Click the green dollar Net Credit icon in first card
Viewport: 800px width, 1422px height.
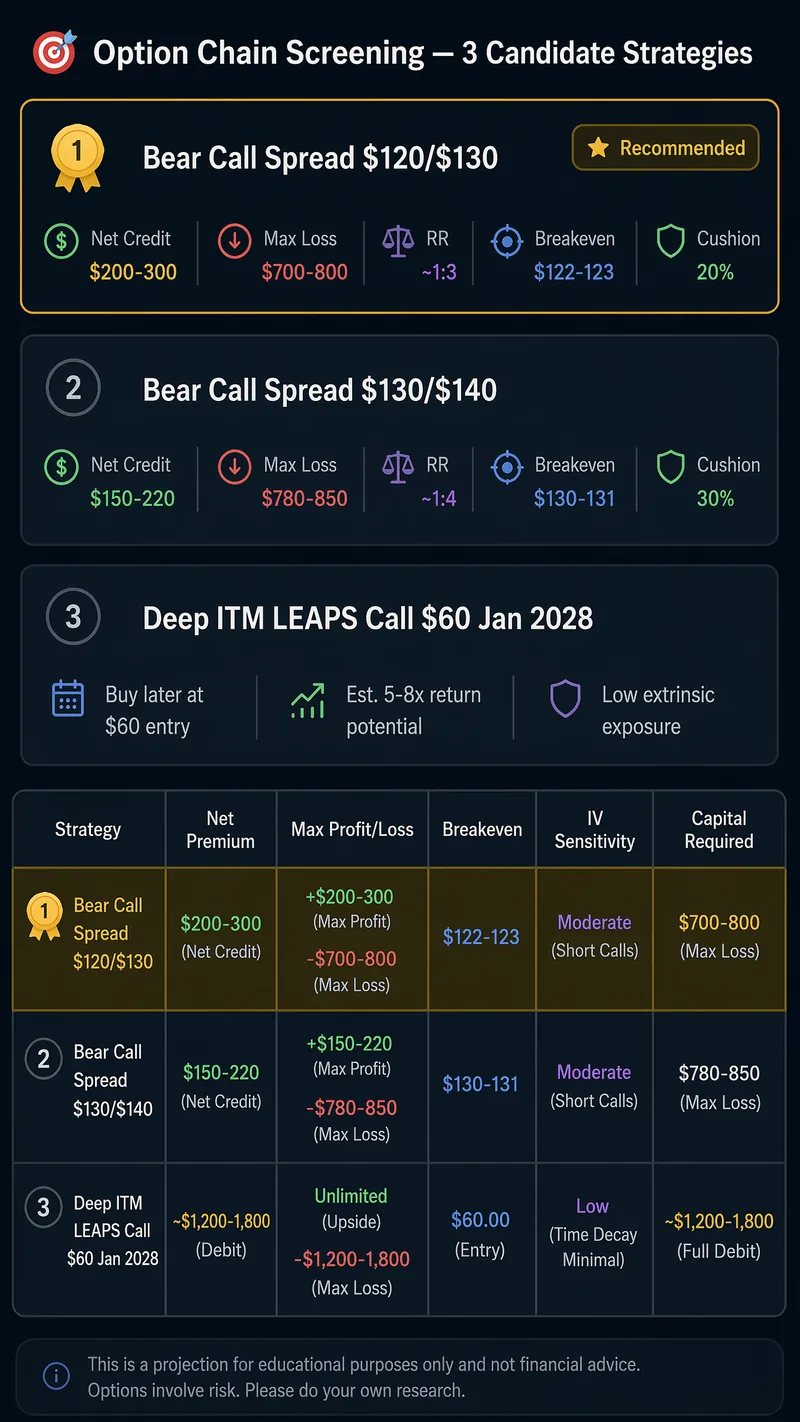pos(62,241)
